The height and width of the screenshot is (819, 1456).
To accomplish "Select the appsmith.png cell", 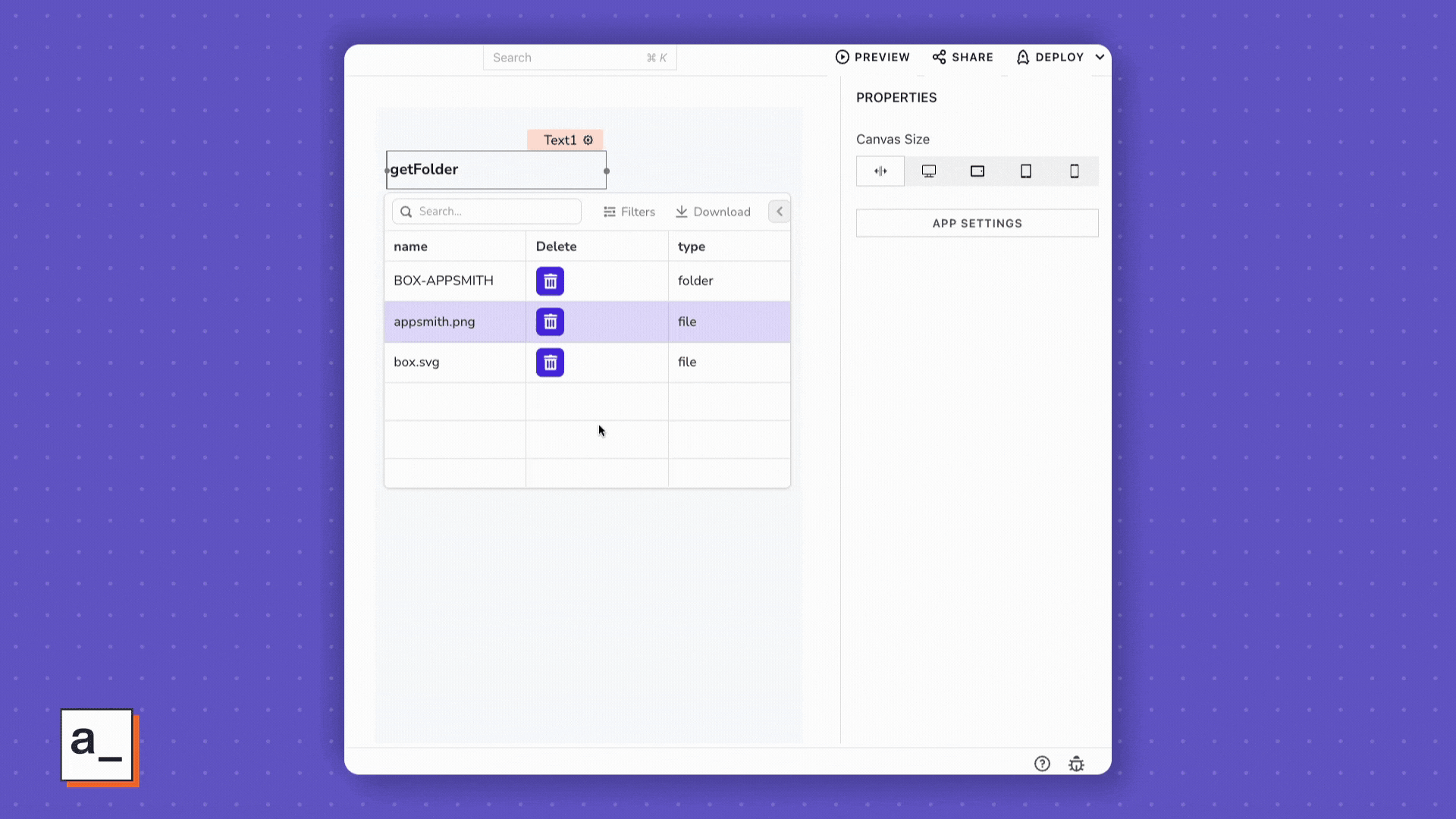I will (x=455, y=322).
